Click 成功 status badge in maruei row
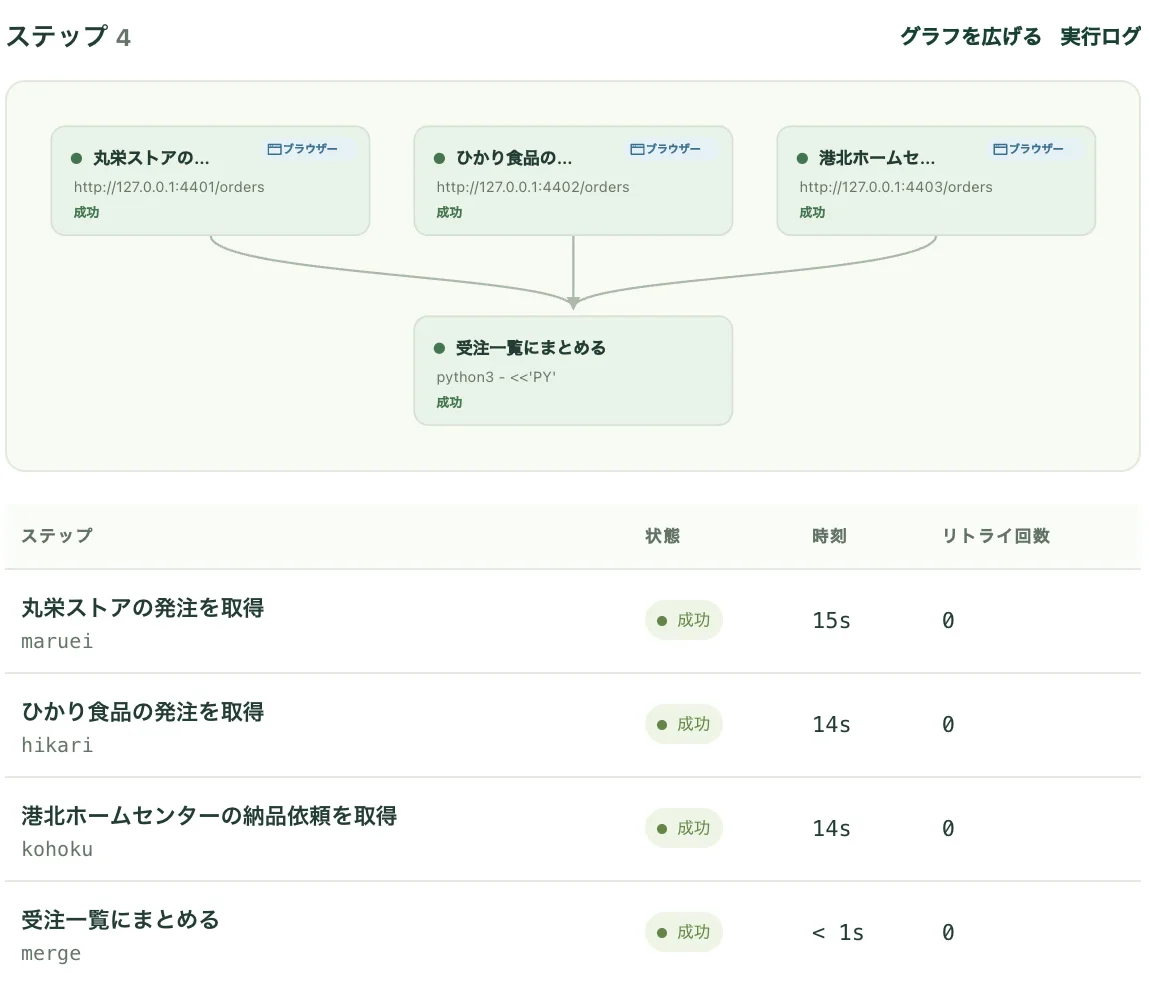Viewport: 1150px width, 1000px height. pos(684,621)
